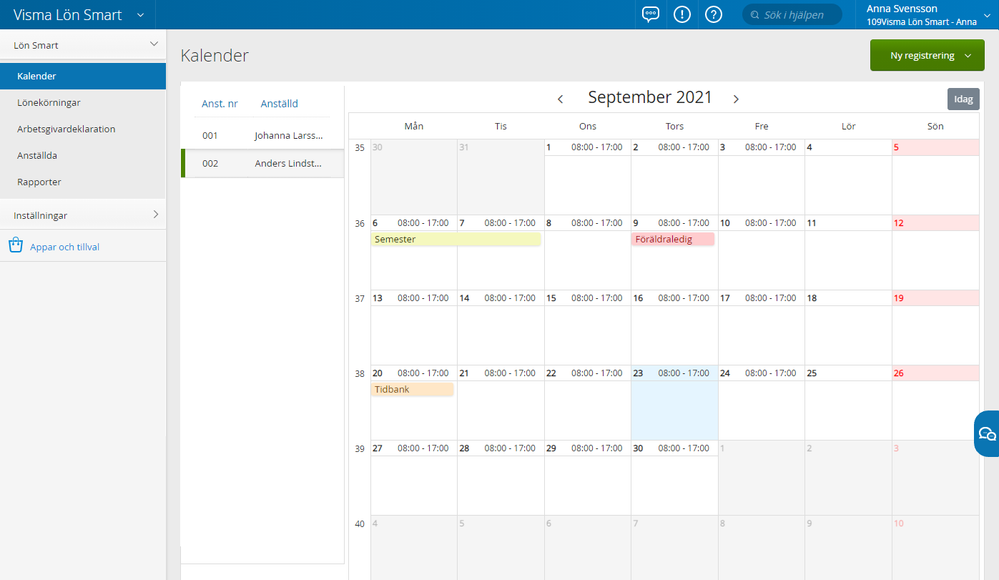This screenshot has height=580, width=999.
Task: Select employee 001 Johanna Larsson row
Action: pyautogui.click(x=262, y=136)
